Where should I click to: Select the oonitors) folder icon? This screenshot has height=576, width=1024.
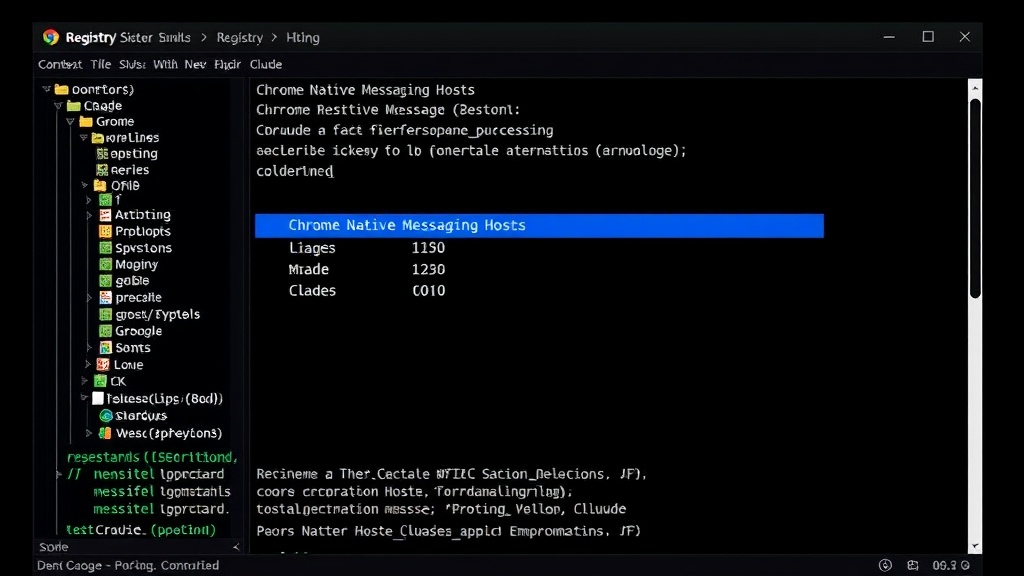tap(61, 89)
